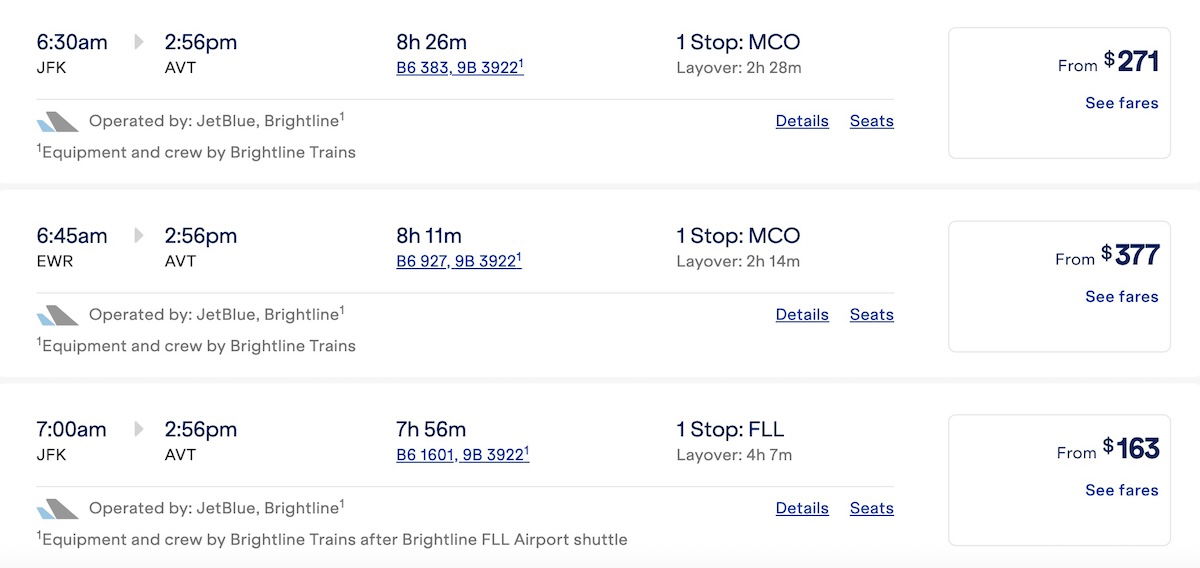
Task: Click arrow icon next to 6:45am departure
Action: click(139, 236)
